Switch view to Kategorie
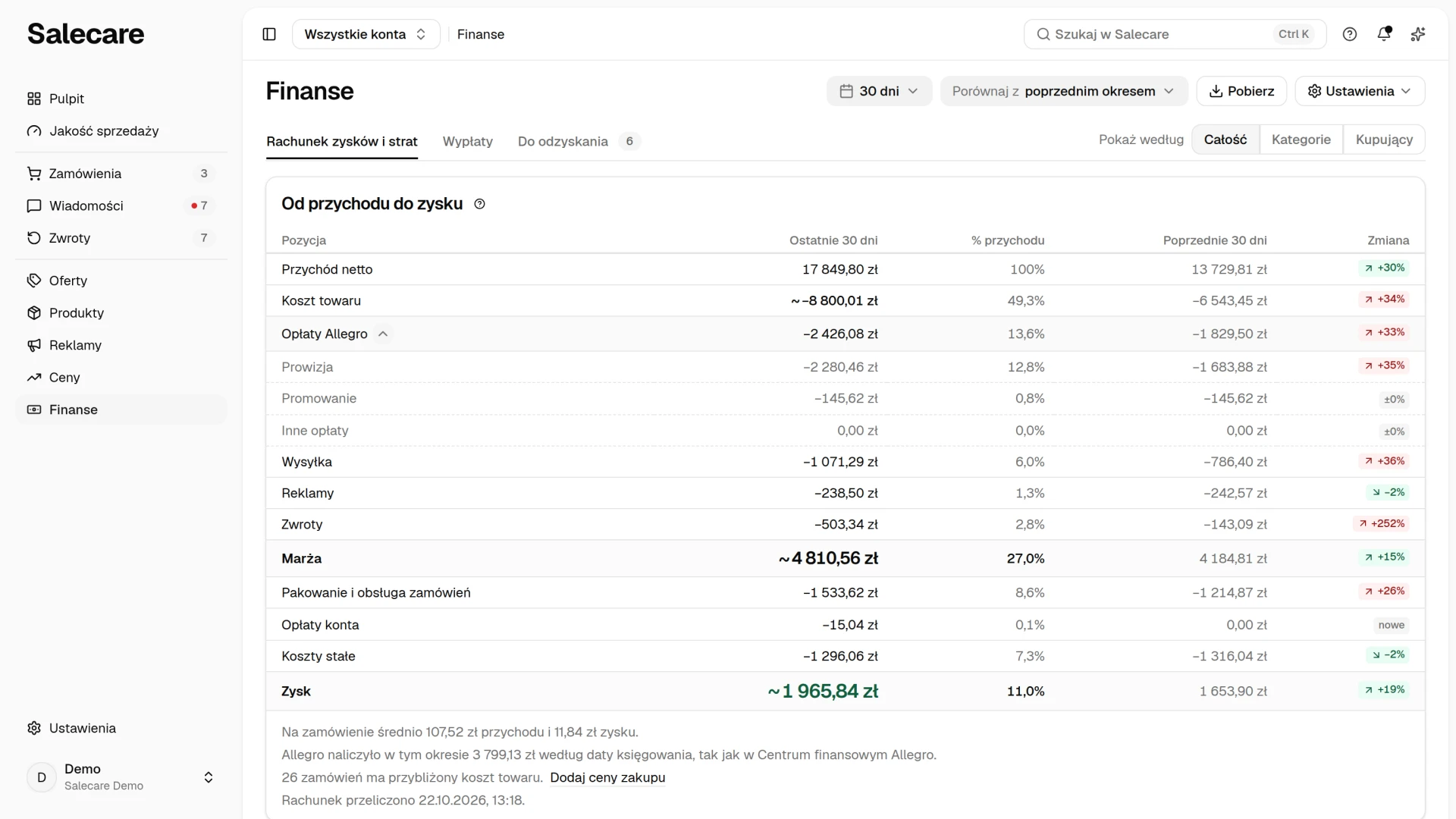This screenshot has width=1456, height=819. [1301, 140]
